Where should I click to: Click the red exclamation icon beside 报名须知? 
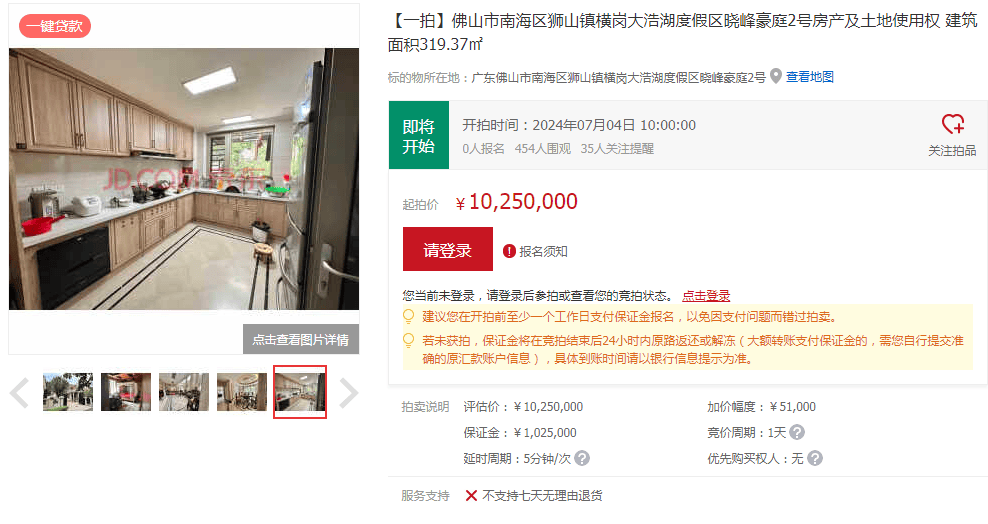[509, 251]
